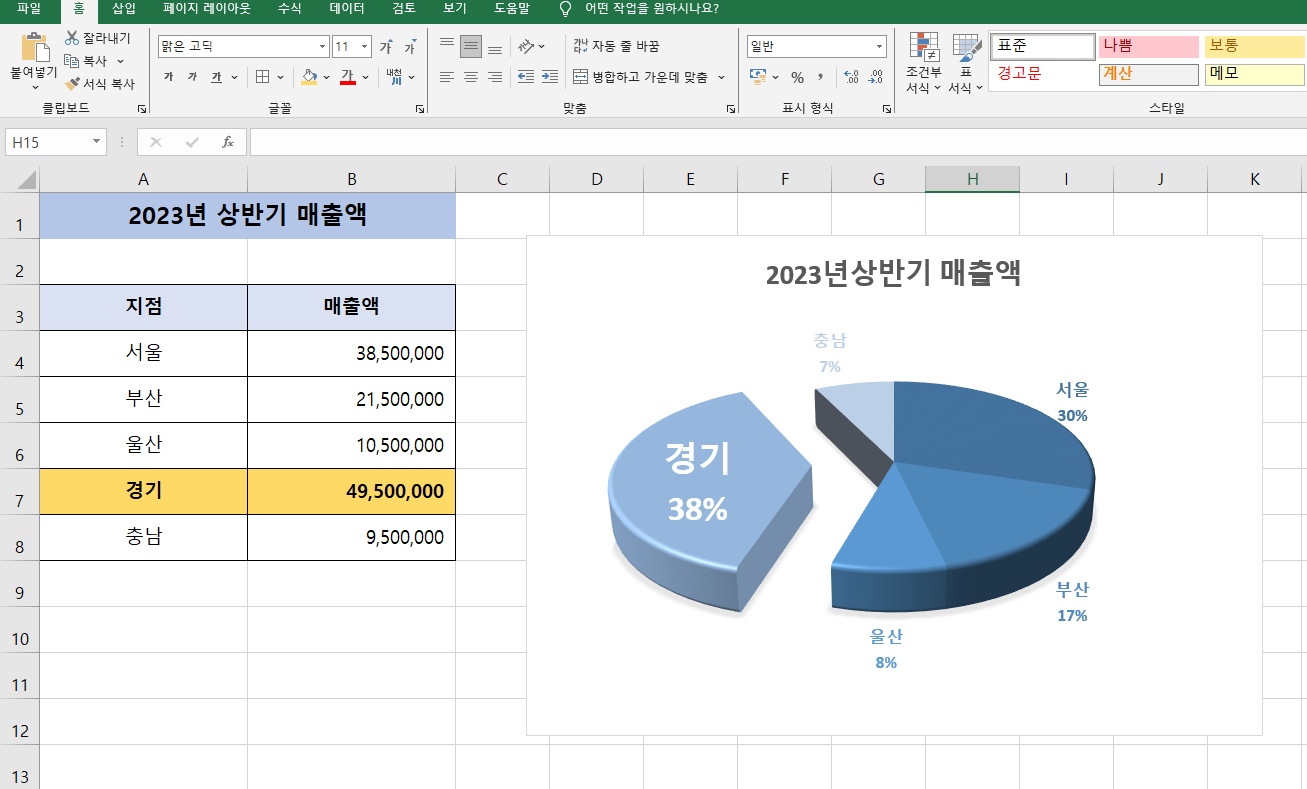Screen dimensions: 1307x789
Task: Decrease font size with small 가 icon
Action: click(410, 47)
